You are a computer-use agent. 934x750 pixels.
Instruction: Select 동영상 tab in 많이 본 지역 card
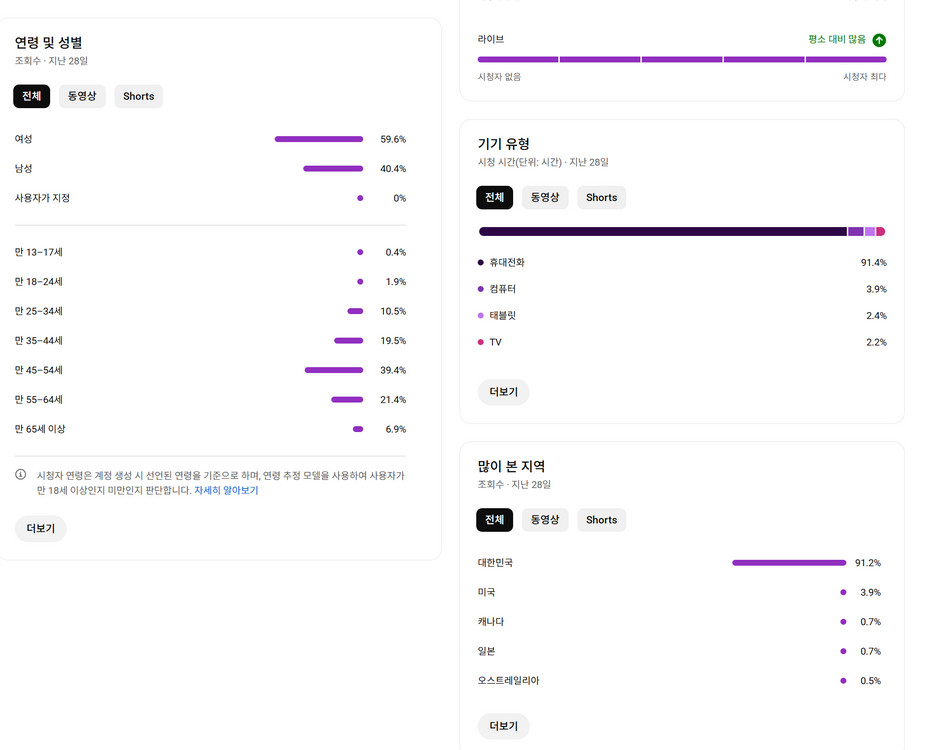[545, 519]
